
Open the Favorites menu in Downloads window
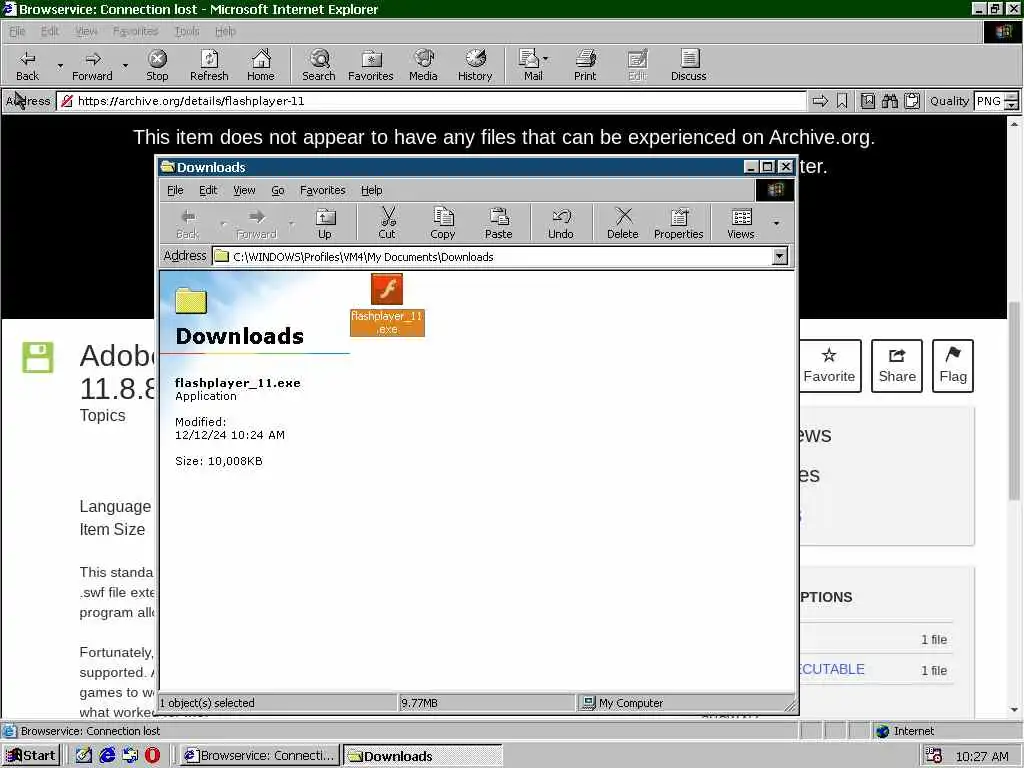[x=323, y=190]
